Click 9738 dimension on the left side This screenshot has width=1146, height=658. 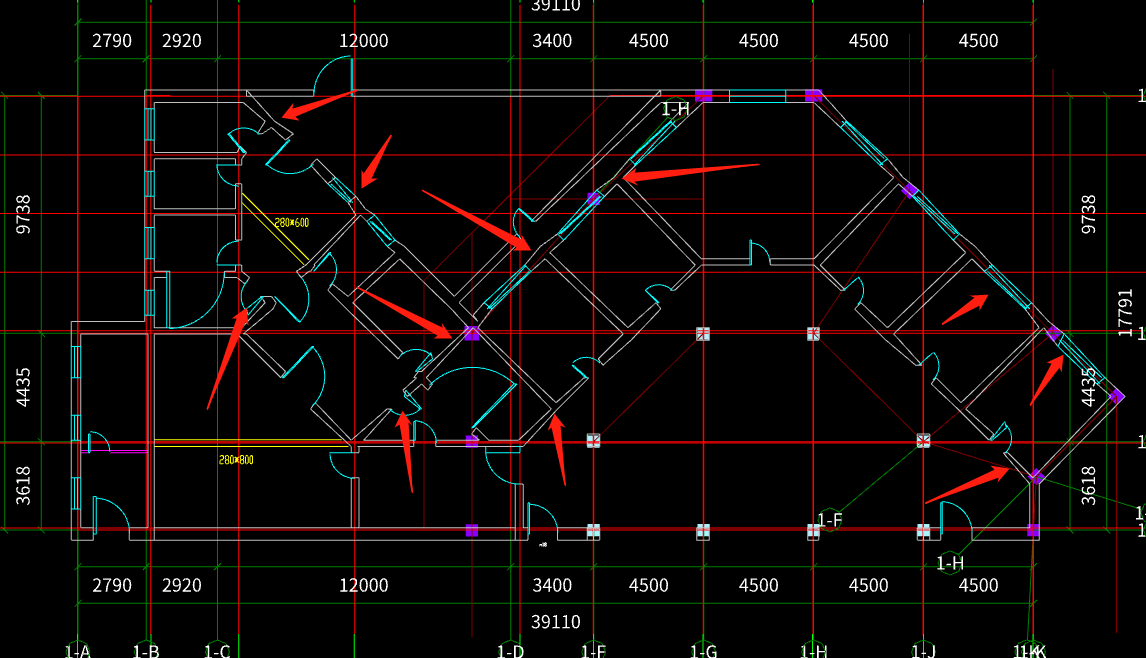23,214
